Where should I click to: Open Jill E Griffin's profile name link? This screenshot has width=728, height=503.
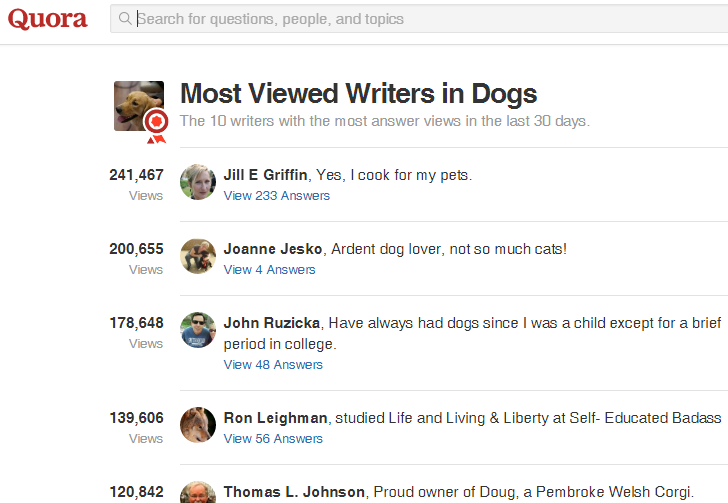pyautogui.click(x=265, y=175)
